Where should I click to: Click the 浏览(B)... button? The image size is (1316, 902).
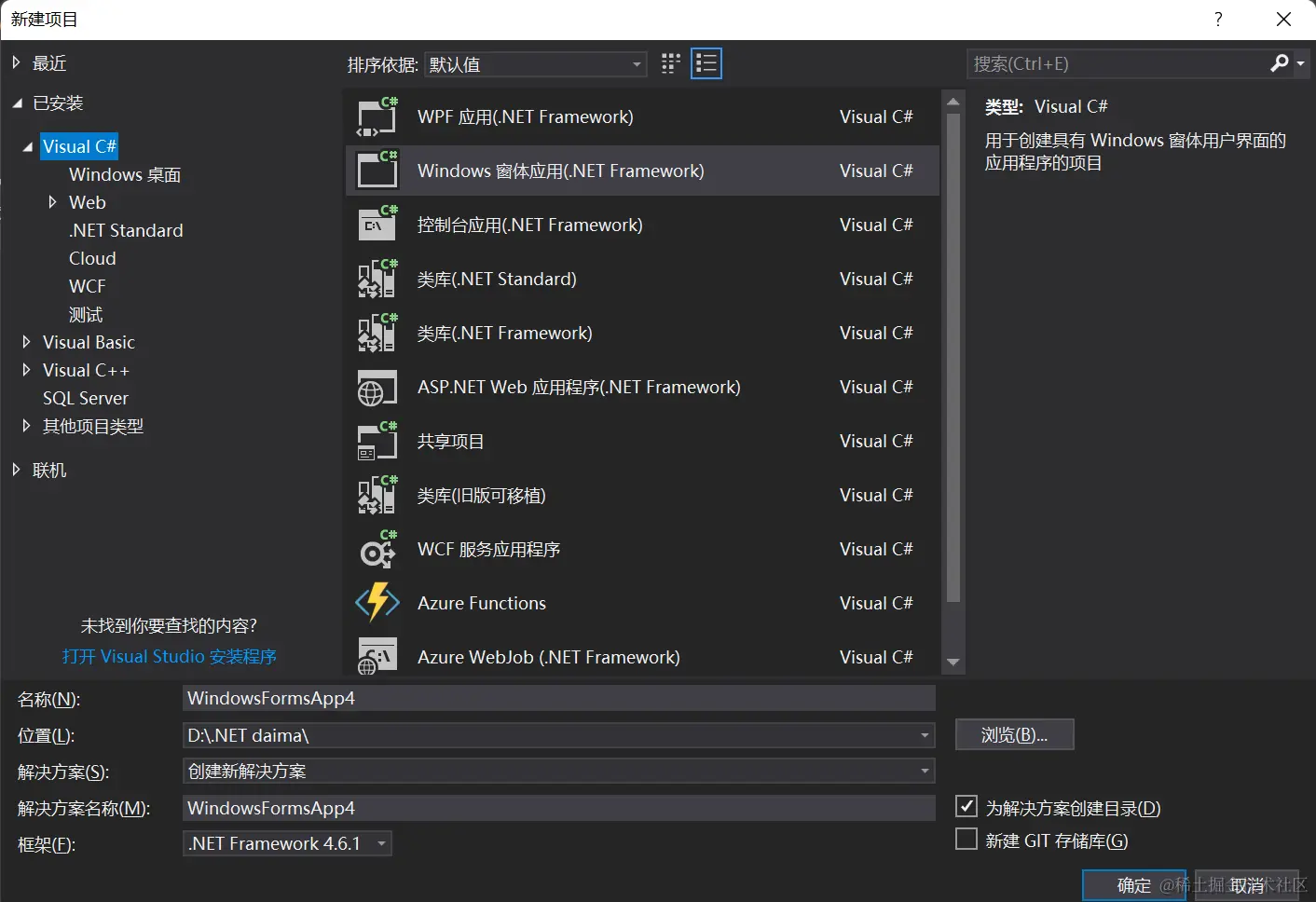click(1015, 734)
